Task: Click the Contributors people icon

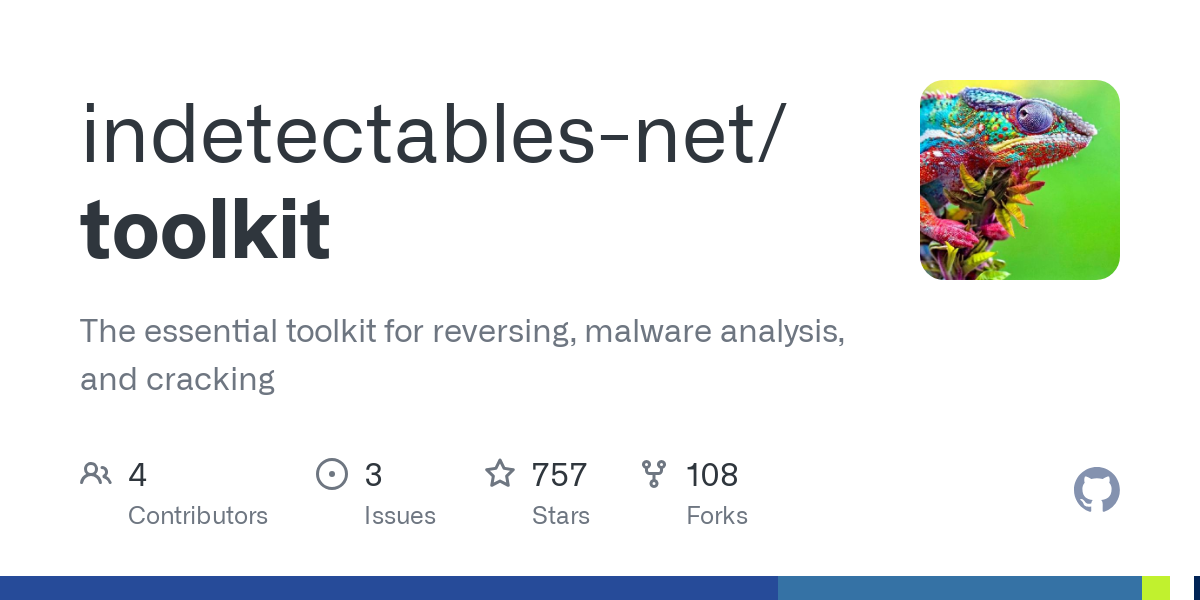Action: coord(96,473)
